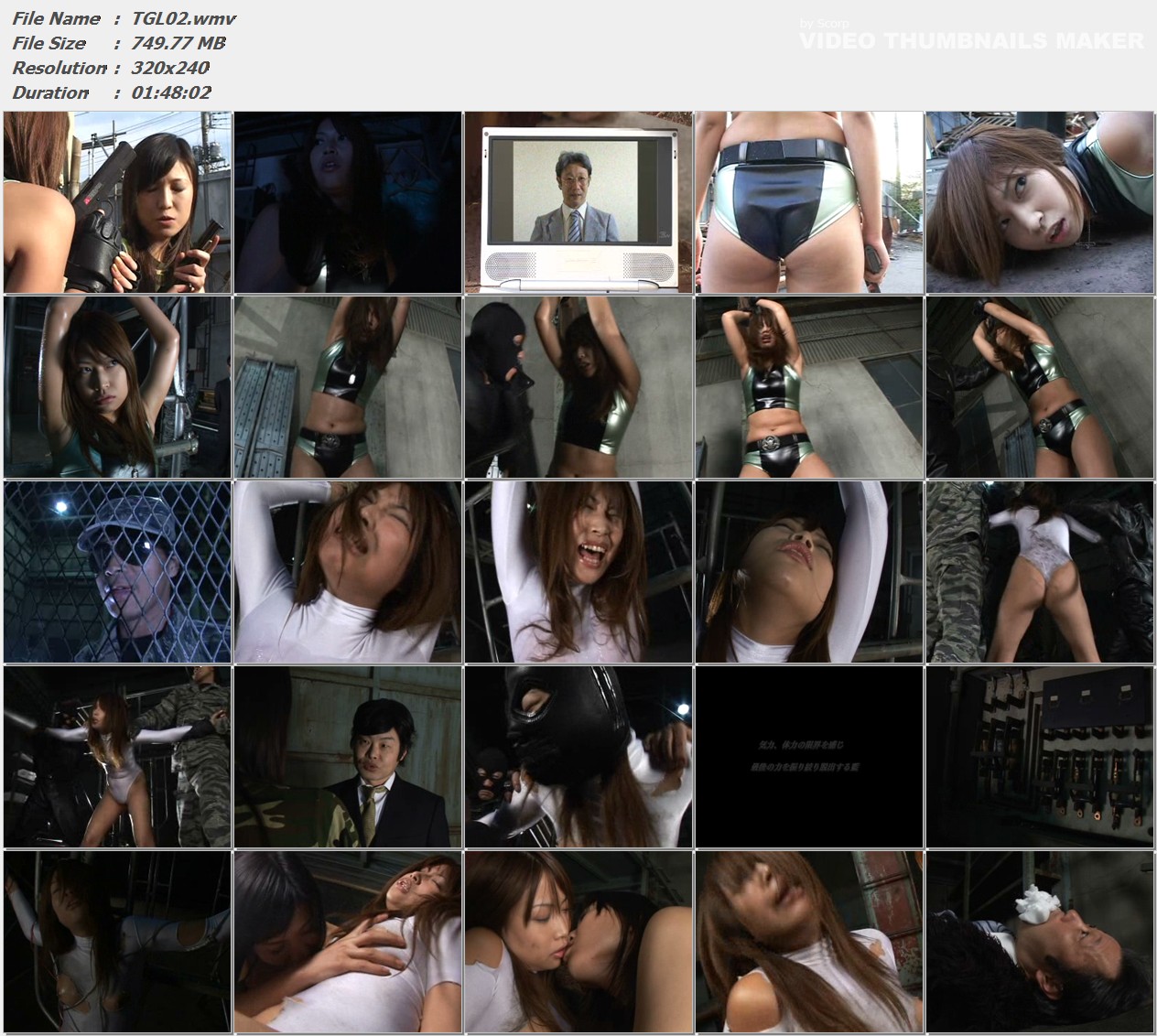Click the resolution 320x240 value
This screenshot has width=1157, height=1036.
(170, 68)
